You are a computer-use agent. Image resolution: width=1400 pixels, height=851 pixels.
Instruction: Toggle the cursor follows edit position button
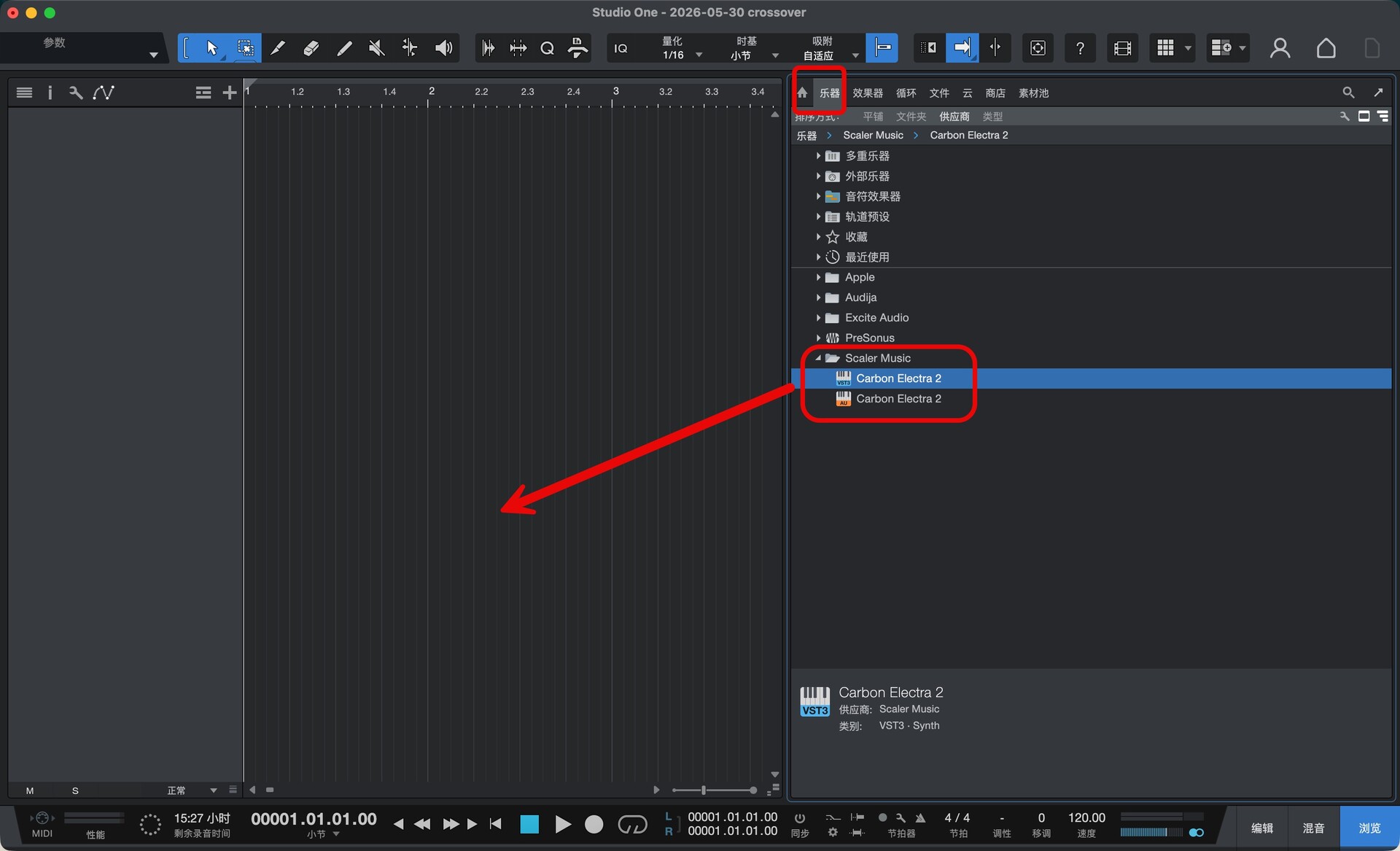coord(995,48)
